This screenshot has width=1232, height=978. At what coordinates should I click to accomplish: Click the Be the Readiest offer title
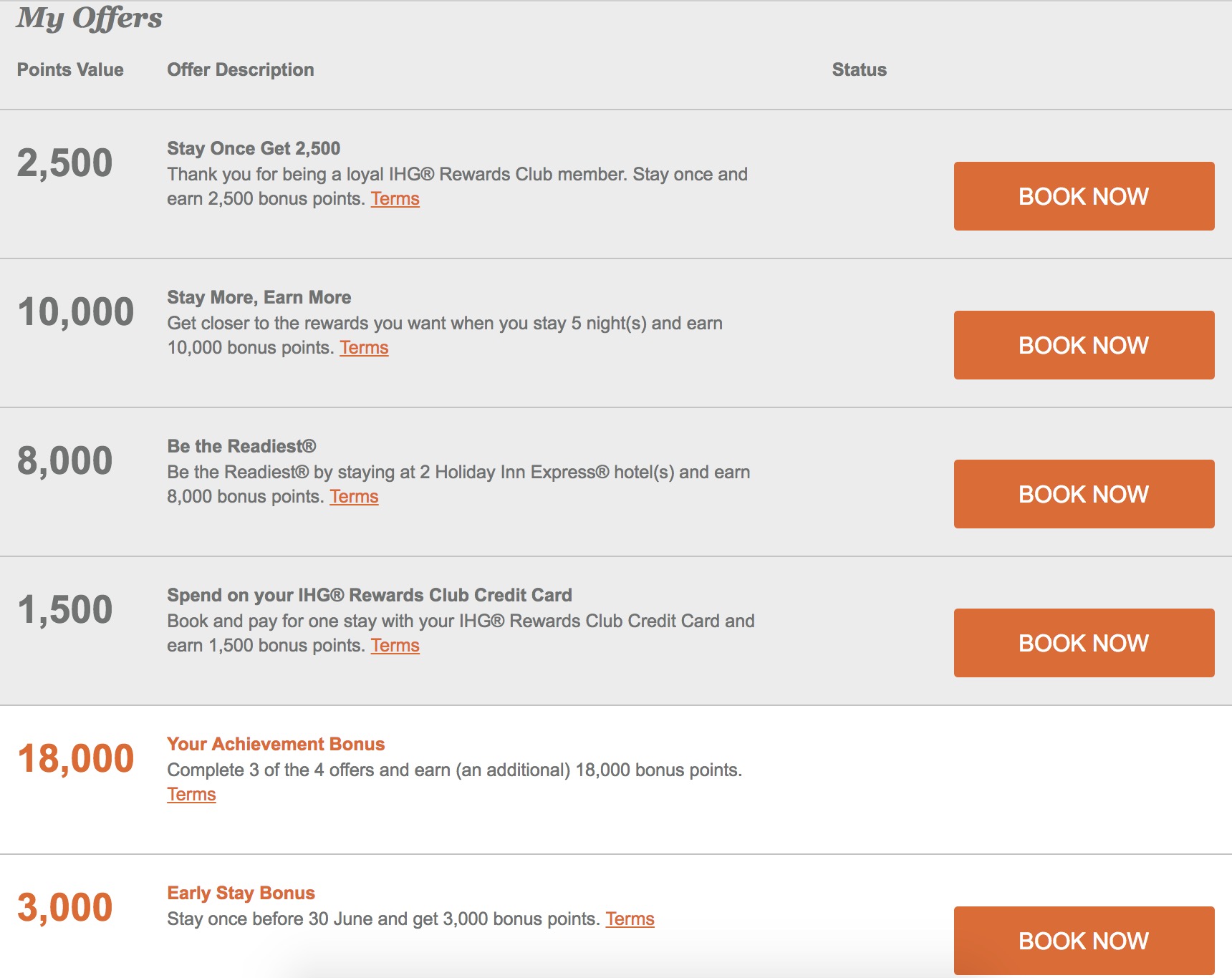coord(241,447)
